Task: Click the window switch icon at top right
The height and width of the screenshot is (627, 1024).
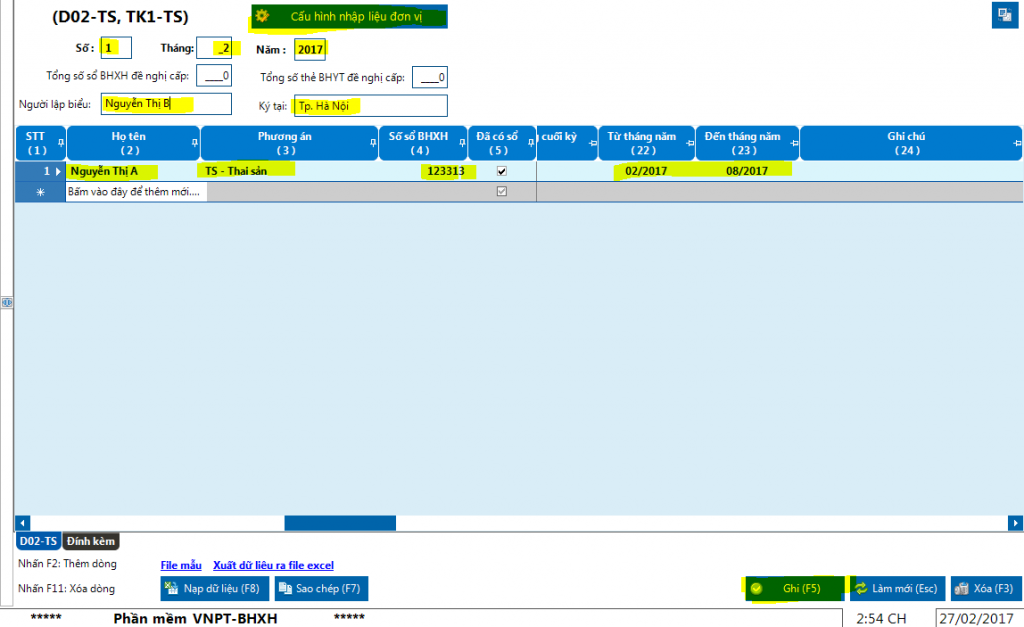Action: [1003, 15]
